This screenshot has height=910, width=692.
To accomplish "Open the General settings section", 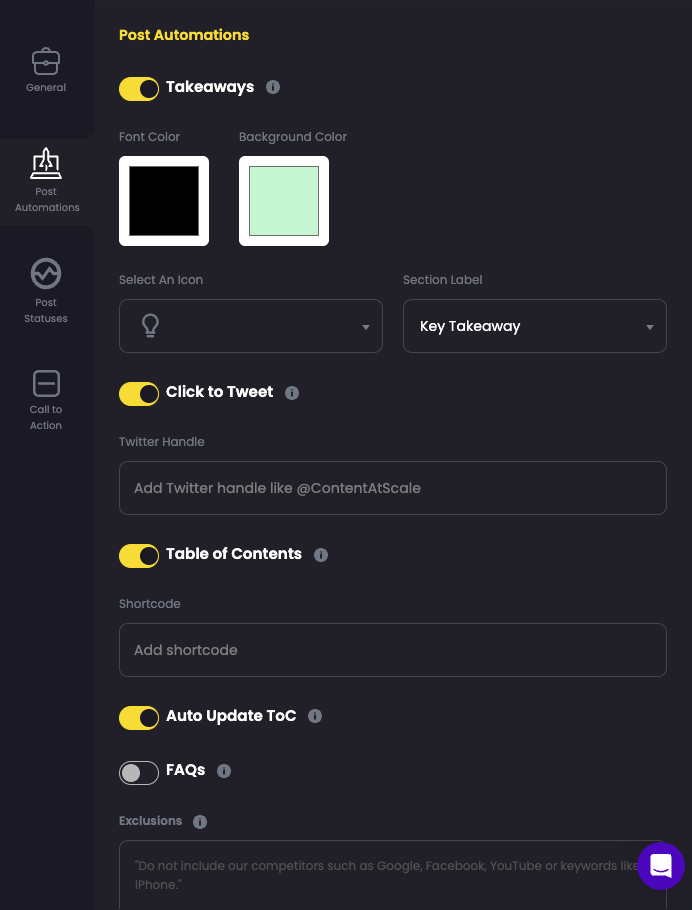I will pyautogui.click(x=46, y=70).
